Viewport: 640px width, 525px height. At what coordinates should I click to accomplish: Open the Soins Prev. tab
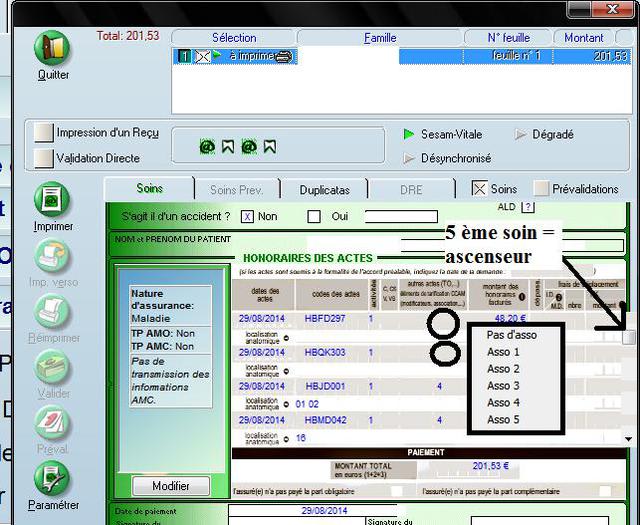(236, 189)
